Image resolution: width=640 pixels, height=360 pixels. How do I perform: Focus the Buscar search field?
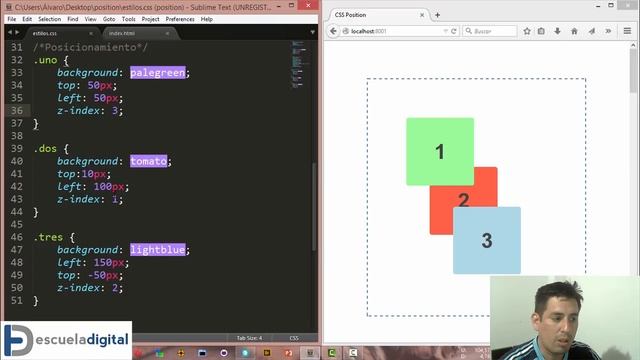point(490,31)
